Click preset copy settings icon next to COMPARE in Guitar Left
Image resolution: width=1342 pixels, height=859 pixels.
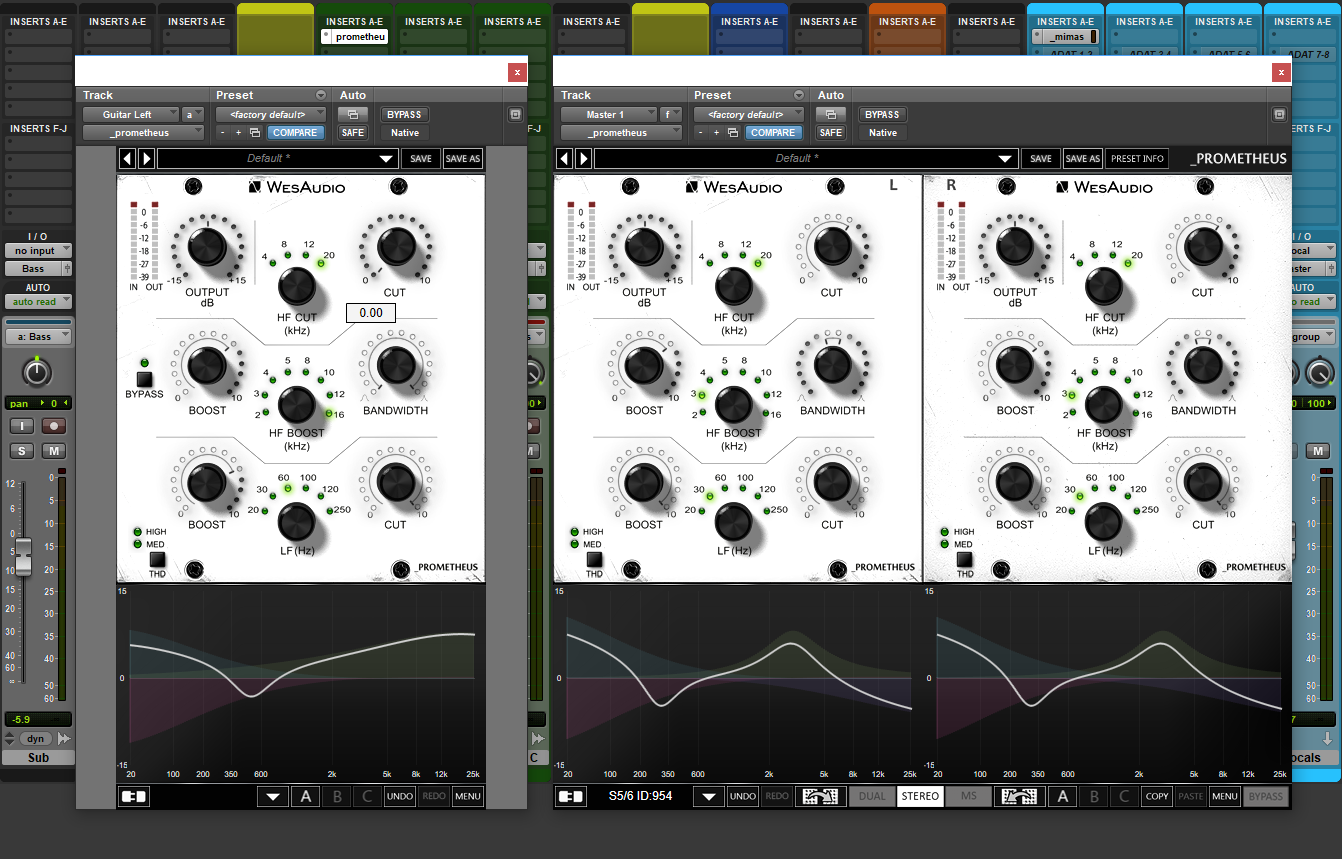[x=255, y=132]
